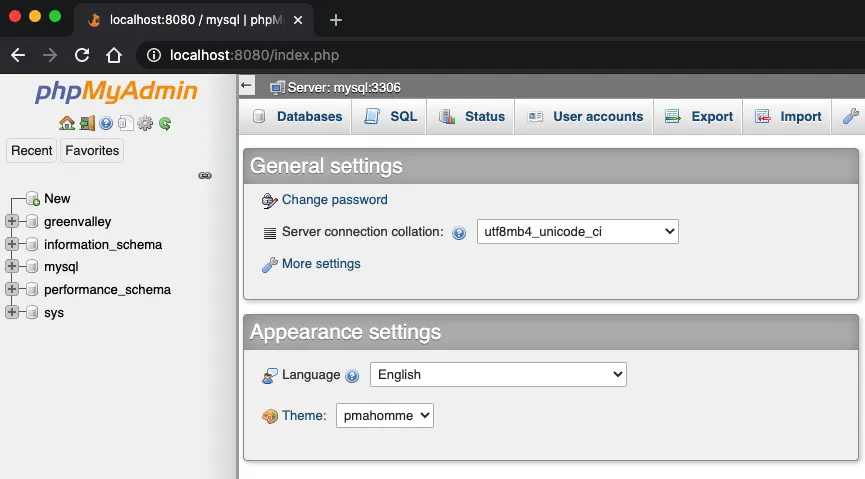Open navigation panel settings gear icon
The image size is (865, 479).
145,124
